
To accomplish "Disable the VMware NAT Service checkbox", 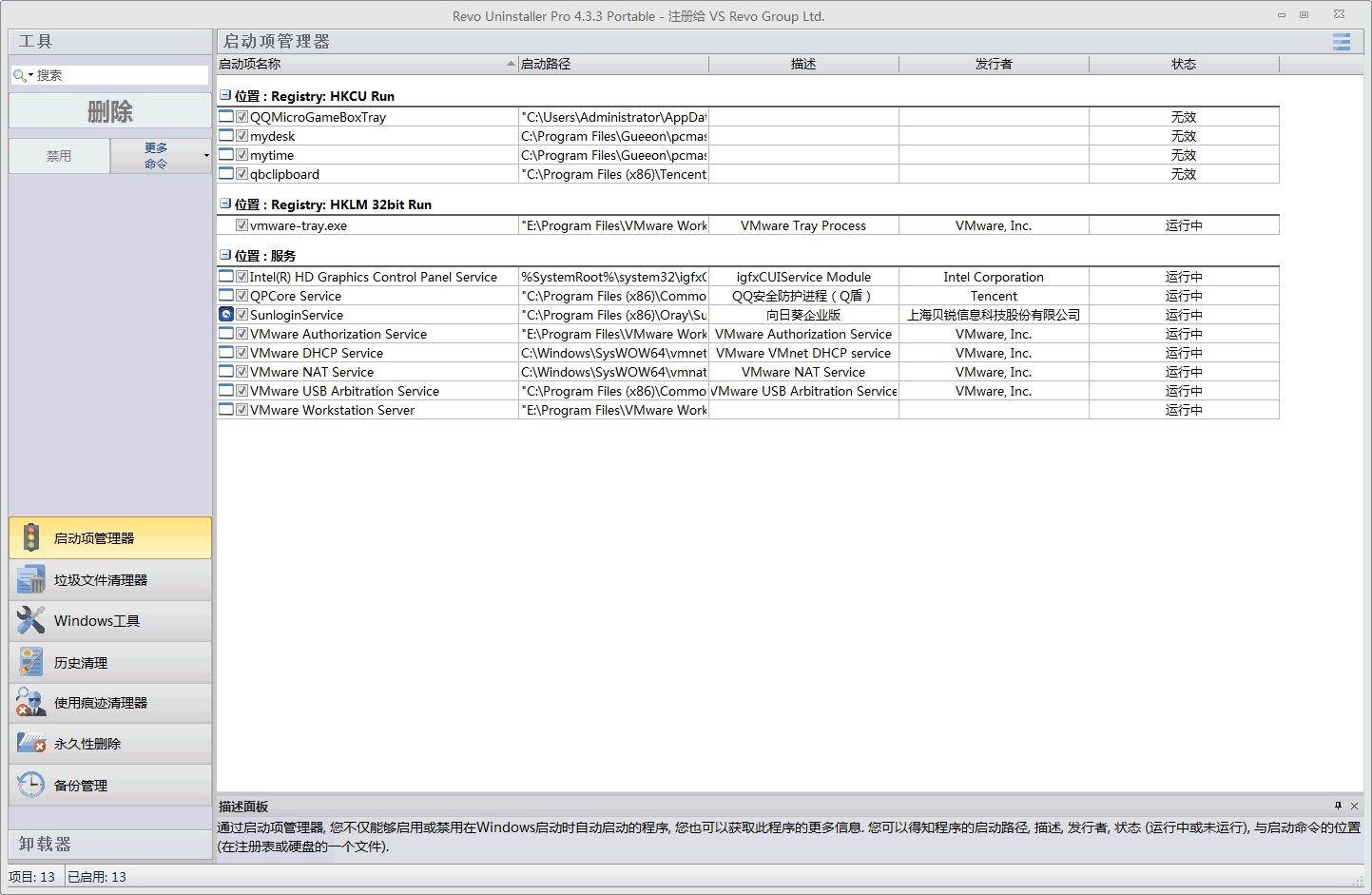I will point(242,372).
